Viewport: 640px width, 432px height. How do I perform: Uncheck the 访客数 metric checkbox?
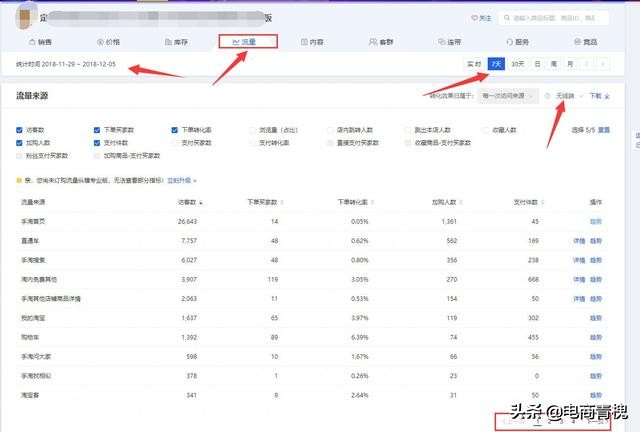click(19, 130)
